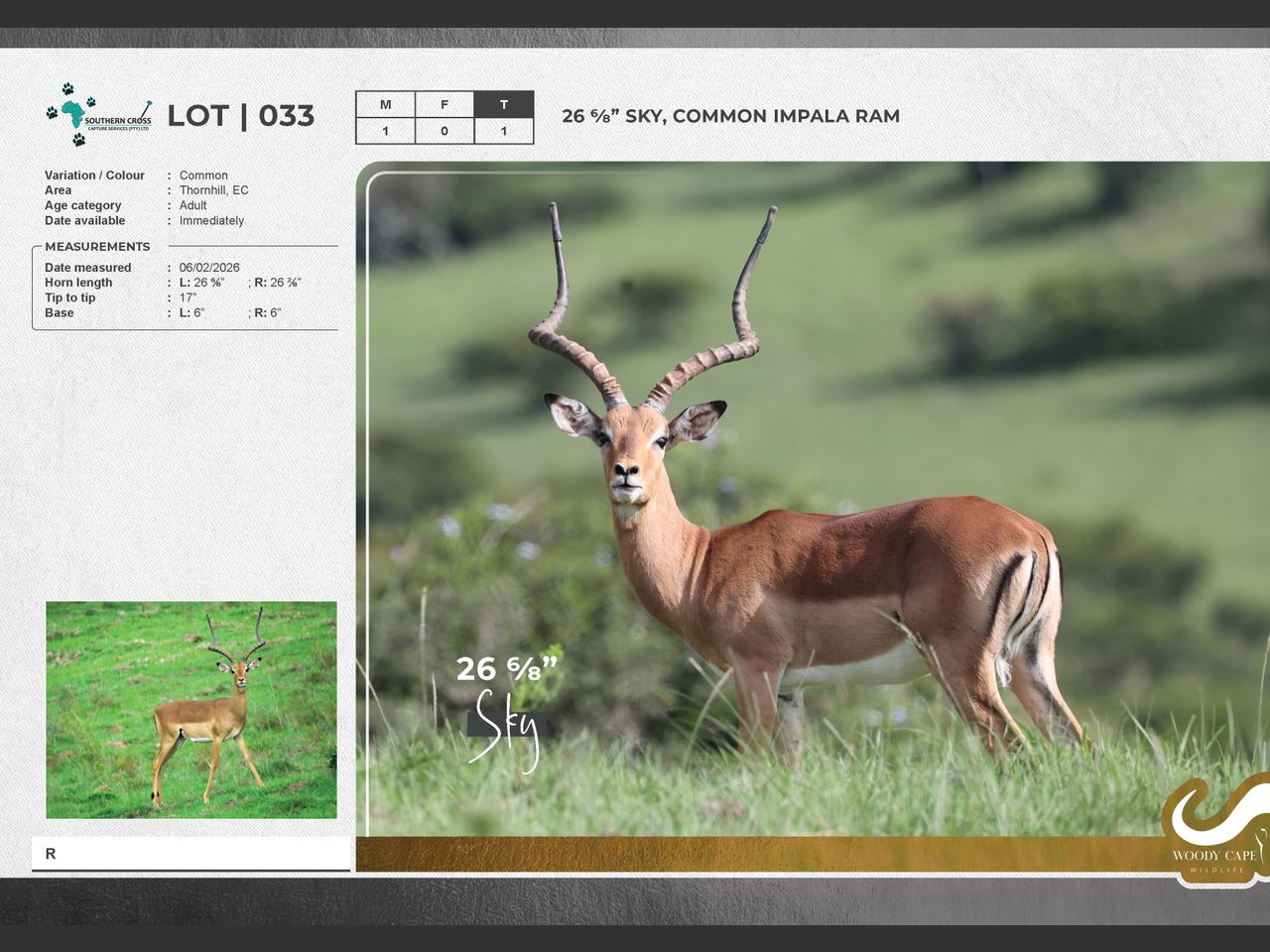Click the Immediately date available value
Image resolution: width=1270 pixels, height=952 pixels.
coord(211,221)
